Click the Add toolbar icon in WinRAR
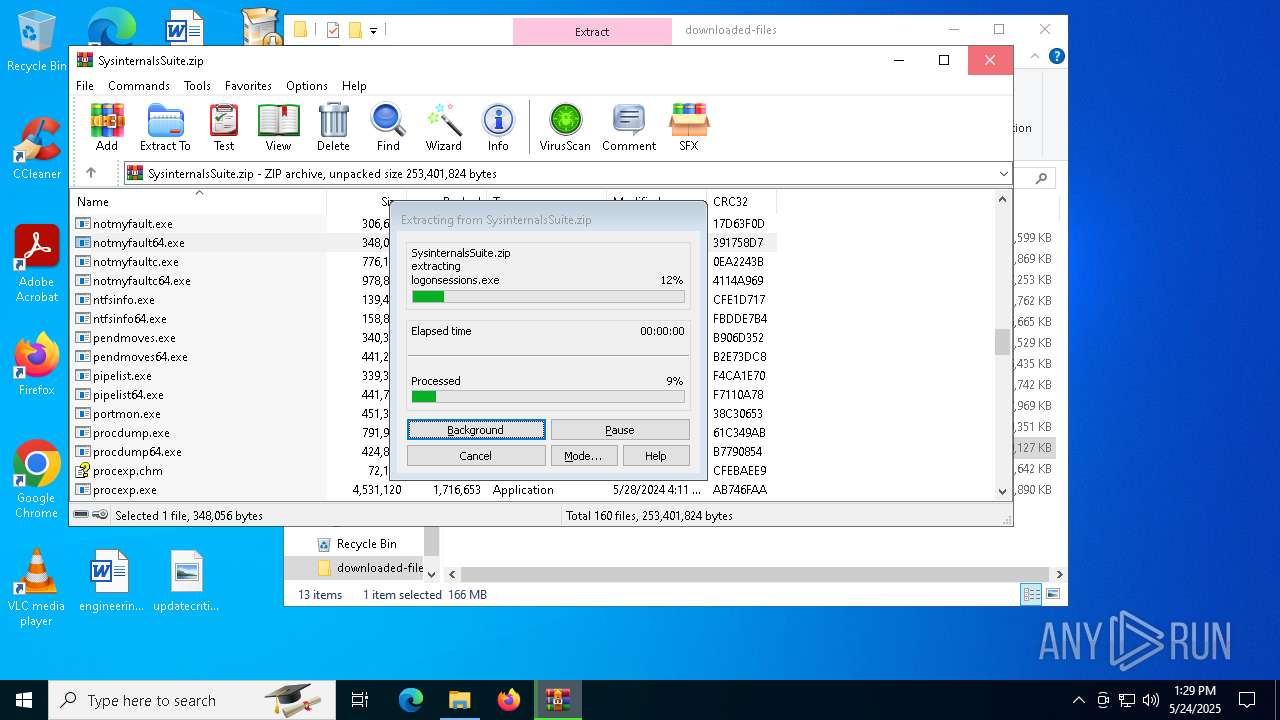The height and width of the screenshot is (720, 1280). tap(107, 127)
